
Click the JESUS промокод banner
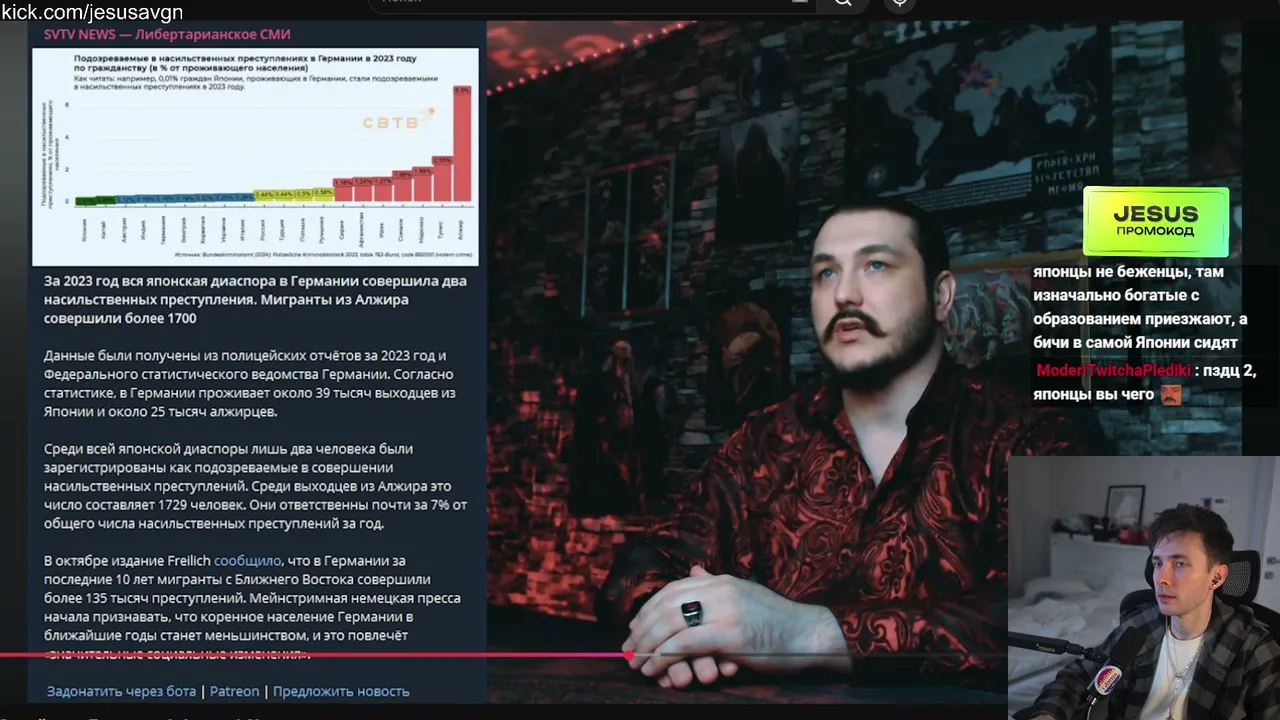point(1155,221)
